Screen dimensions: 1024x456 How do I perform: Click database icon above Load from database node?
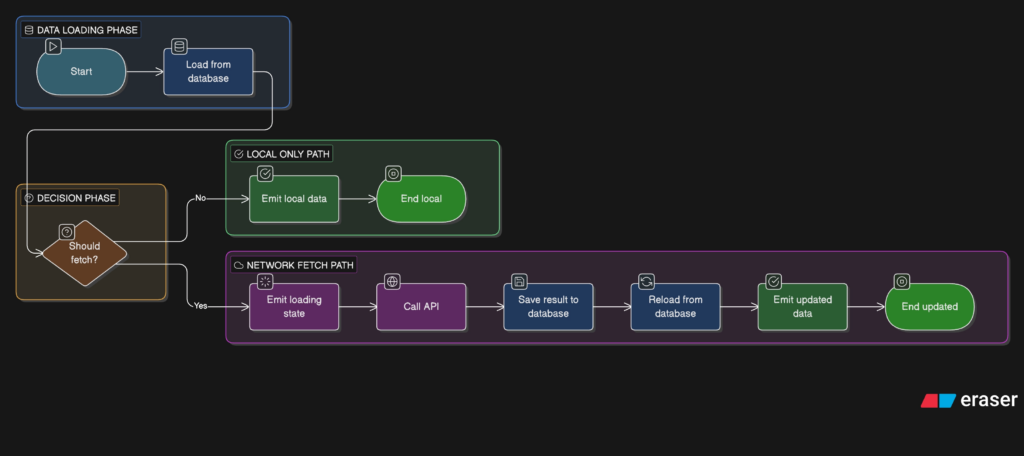pyautogui.click(x=179, y=46)
